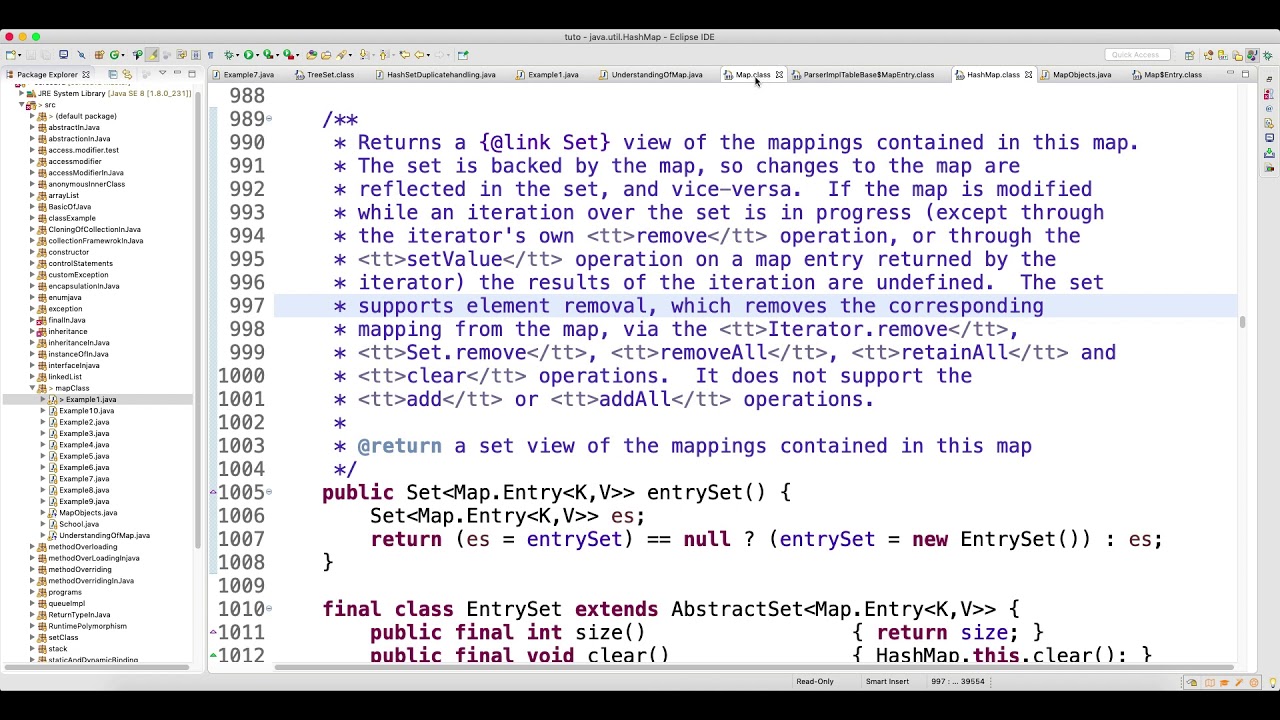Click the Forward navigation arrow icon
This screenshot has height=720, width=1280.
[x=441, y=55]
